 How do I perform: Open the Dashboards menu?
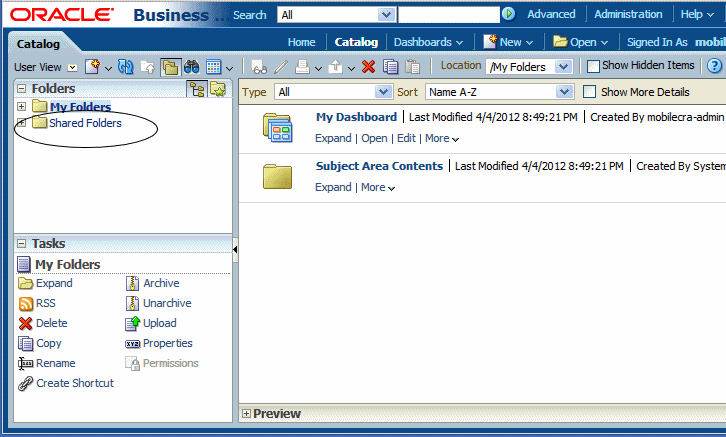pos(428,42)
